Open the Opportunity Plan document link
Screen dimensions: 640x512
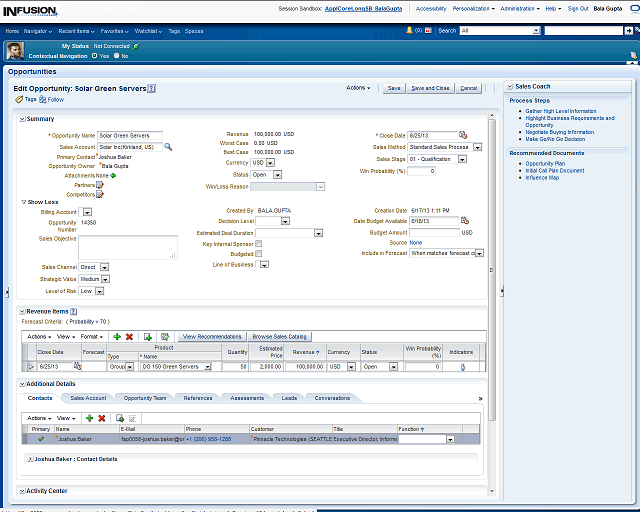[x=545, y=163]
